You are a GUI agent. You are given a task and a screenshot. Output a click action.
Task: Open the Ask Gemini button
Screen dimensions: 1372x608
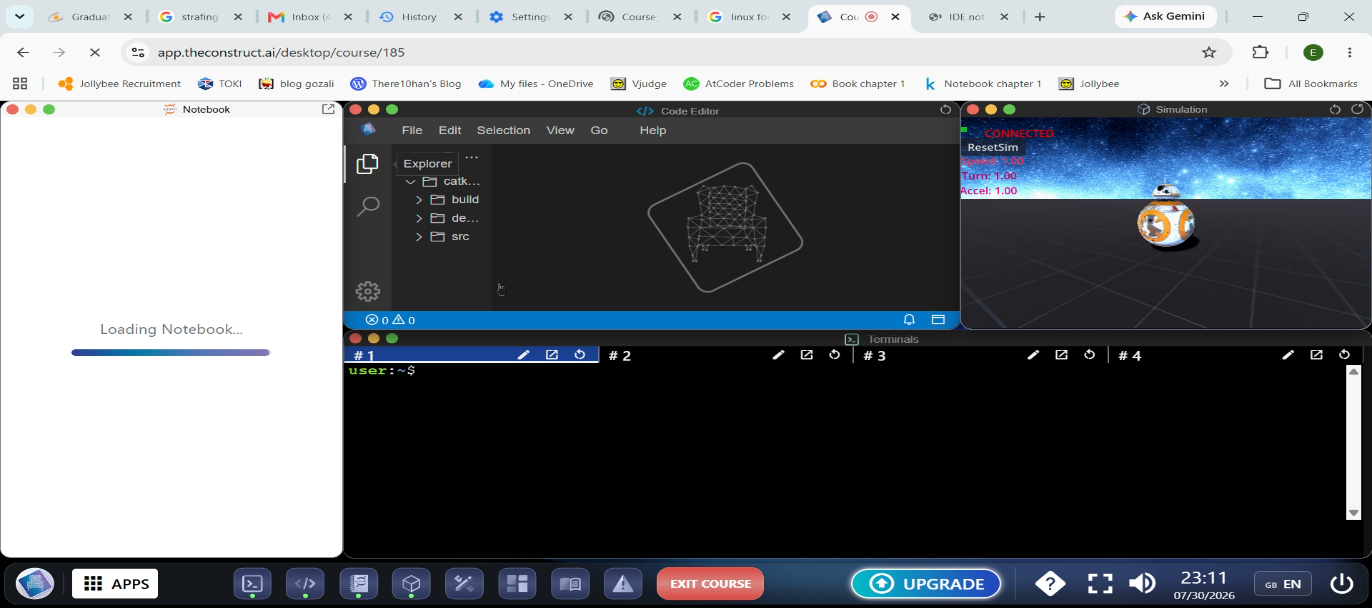tap(1165, 17)
